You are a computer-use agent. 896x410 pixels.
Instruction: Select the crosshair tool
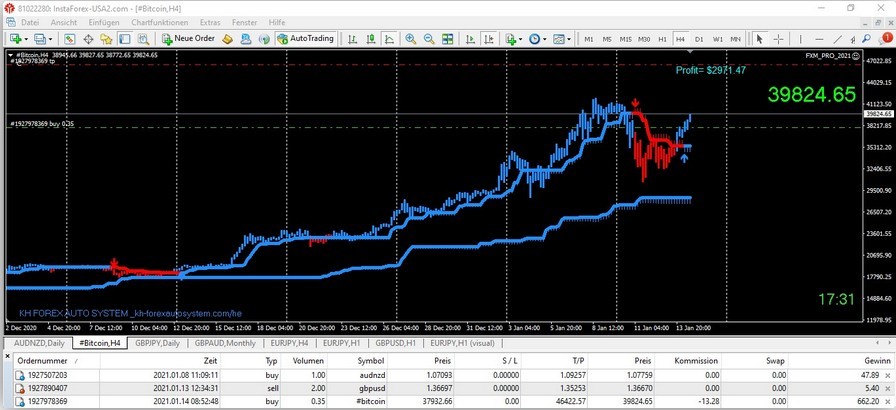point(778,39)
